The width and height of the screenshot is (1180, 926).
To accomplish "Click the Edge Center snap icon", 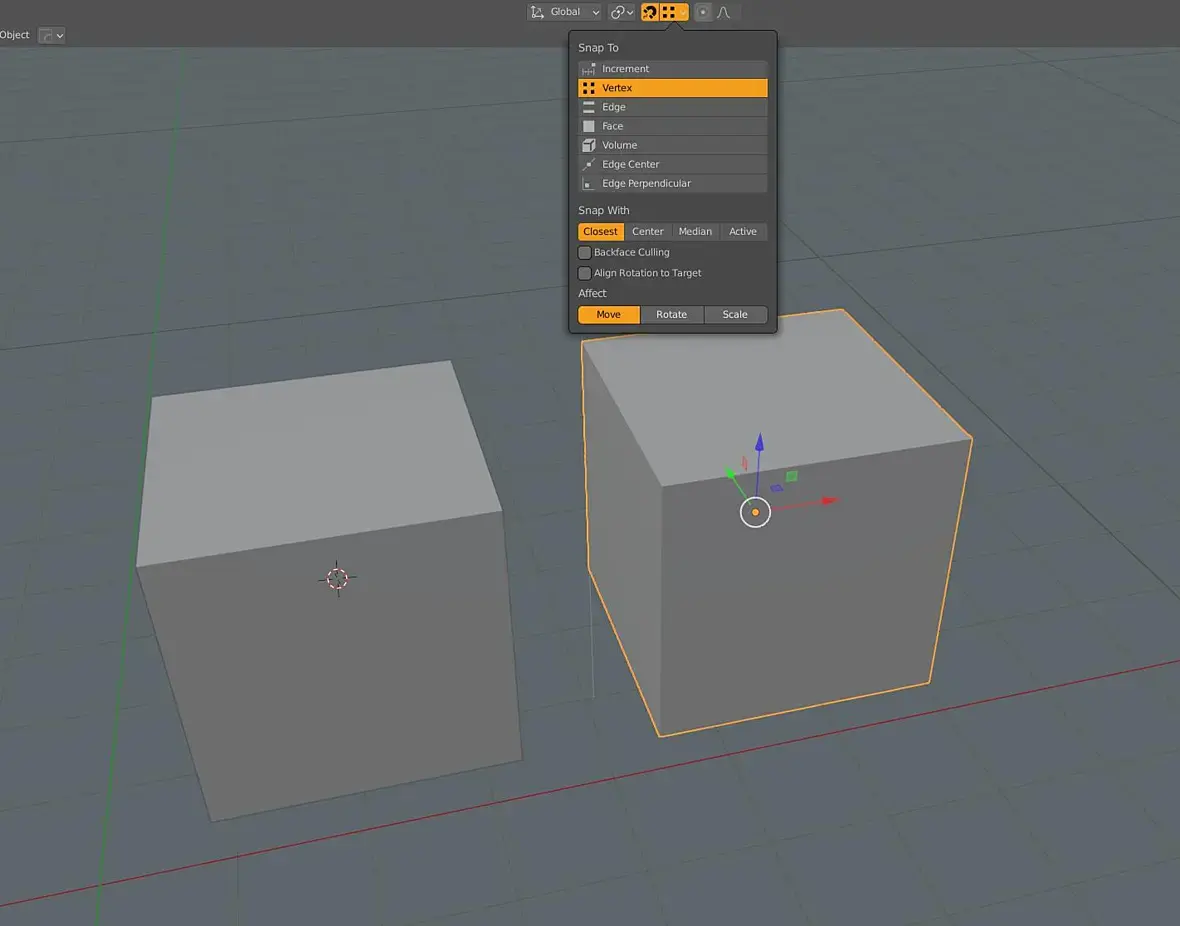I will coord(588,164).
